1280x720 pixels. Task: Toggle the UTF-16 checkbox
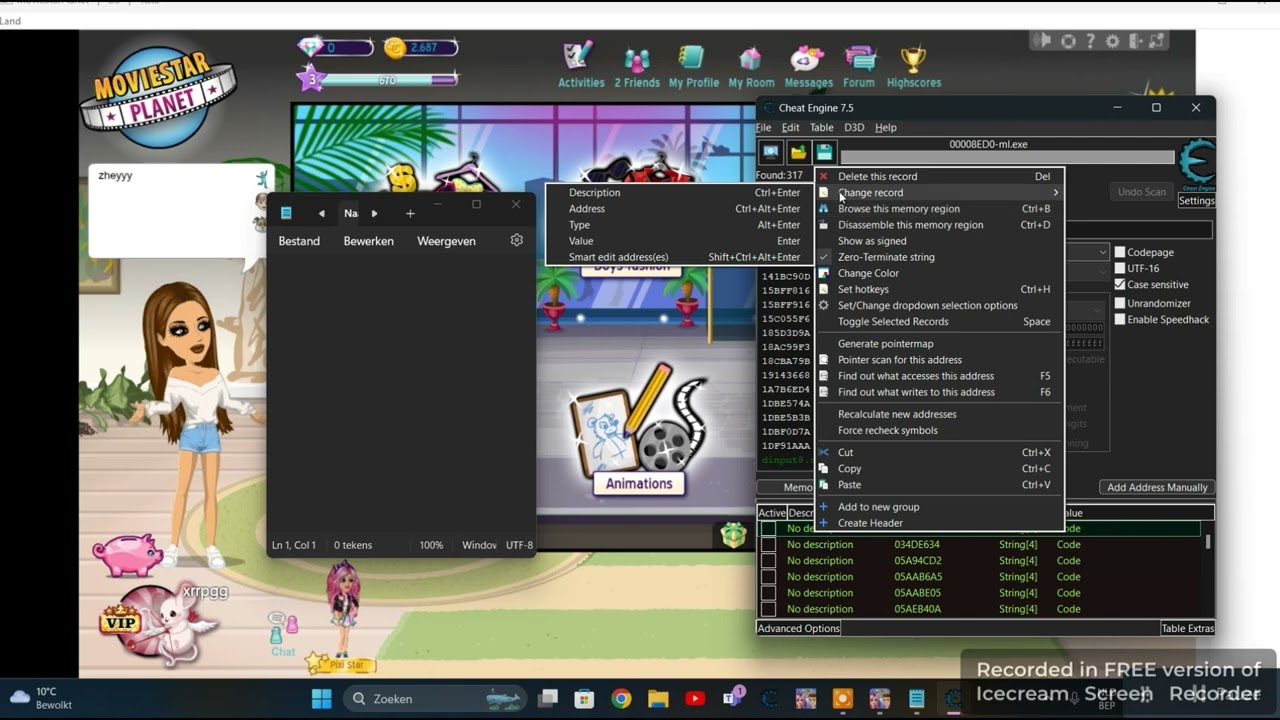1120,268
